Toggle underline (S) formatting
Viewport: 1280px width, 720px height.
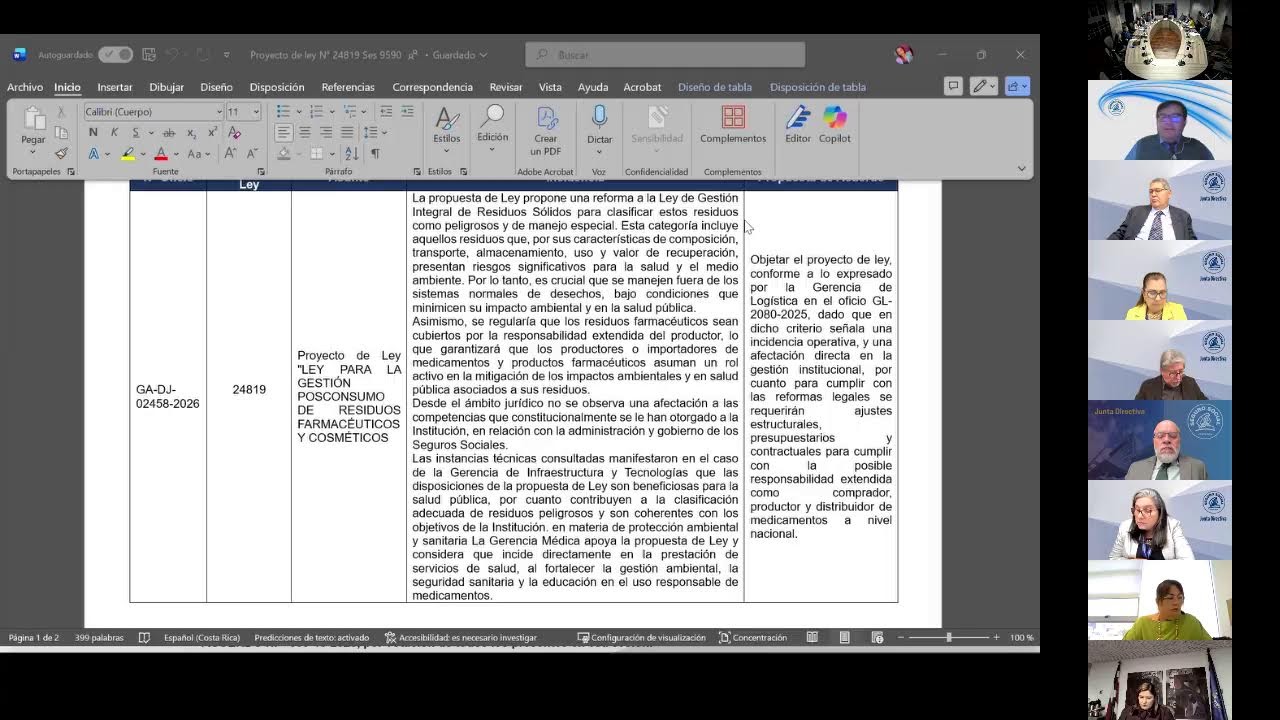point(135,133)
